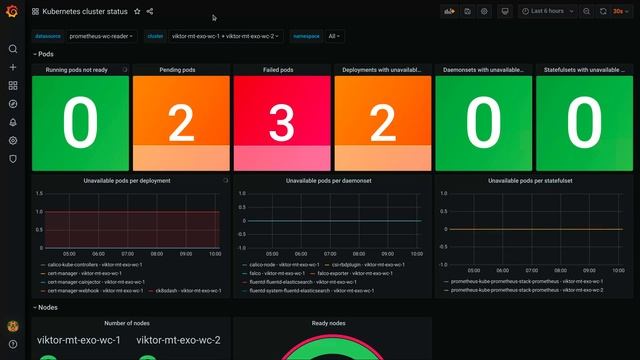Click the namespace variable label
The image size is (640, 360).
coord(306,36)
